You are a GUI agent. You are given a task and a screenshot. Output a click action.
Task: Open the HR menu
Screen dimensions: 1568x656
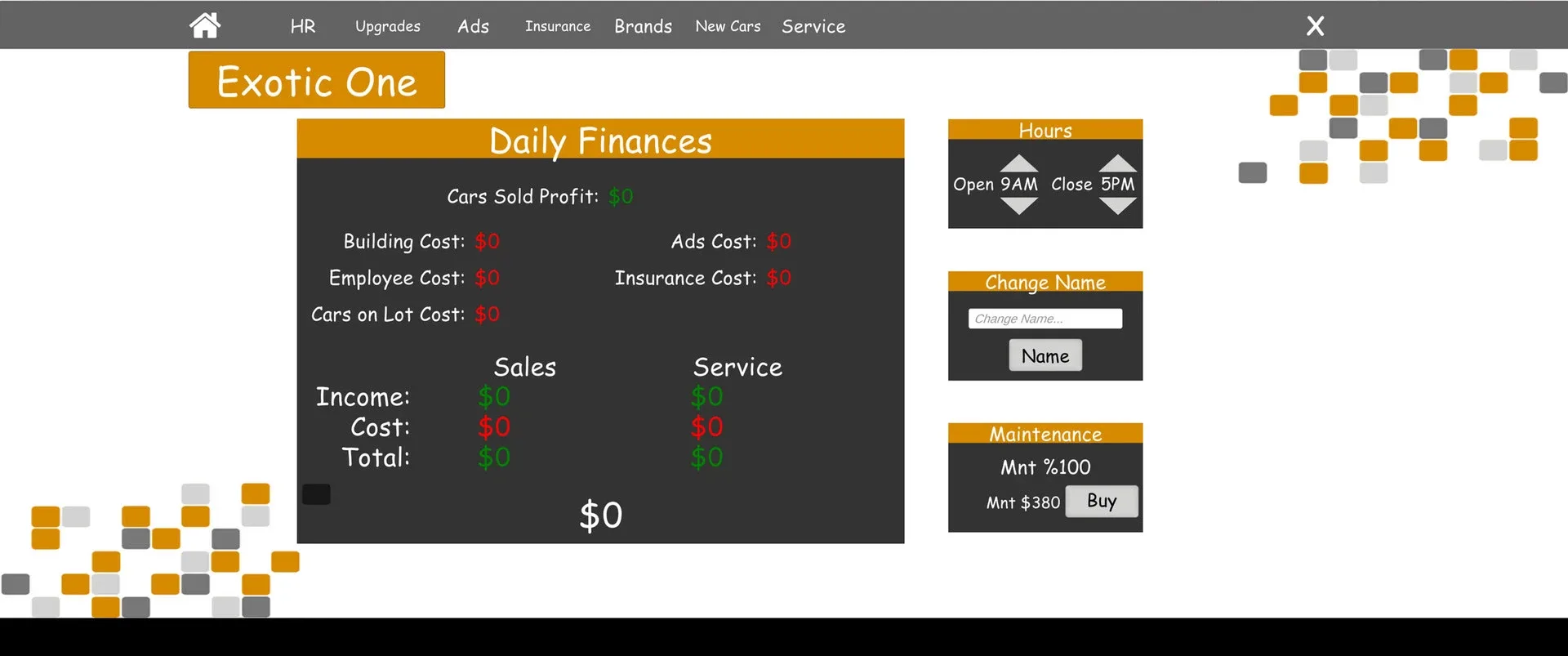(x=302, y=26)
